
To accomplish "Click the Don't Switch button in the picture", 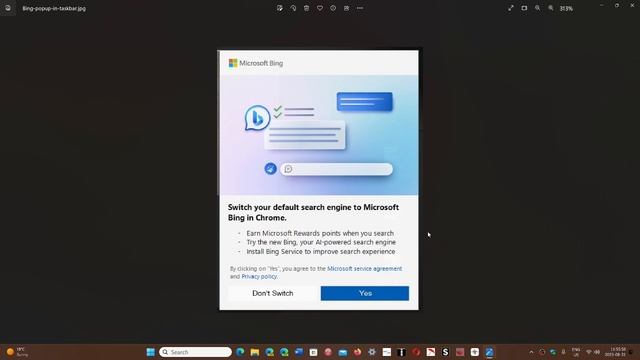I will coord(272,293).
